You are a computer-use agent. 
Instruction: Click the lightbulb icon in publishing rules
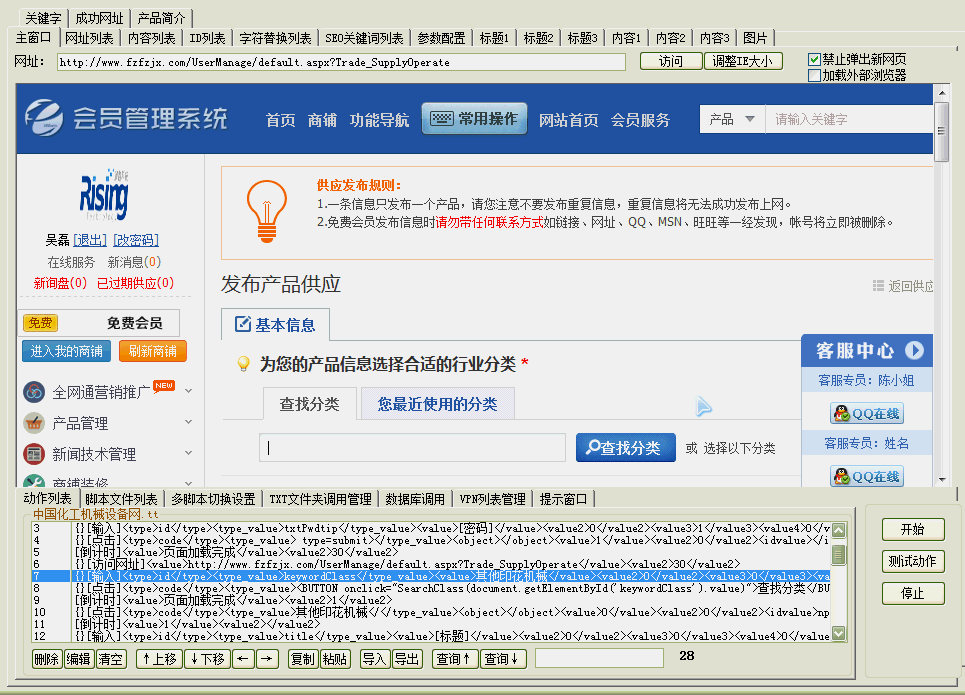(266, 211)
